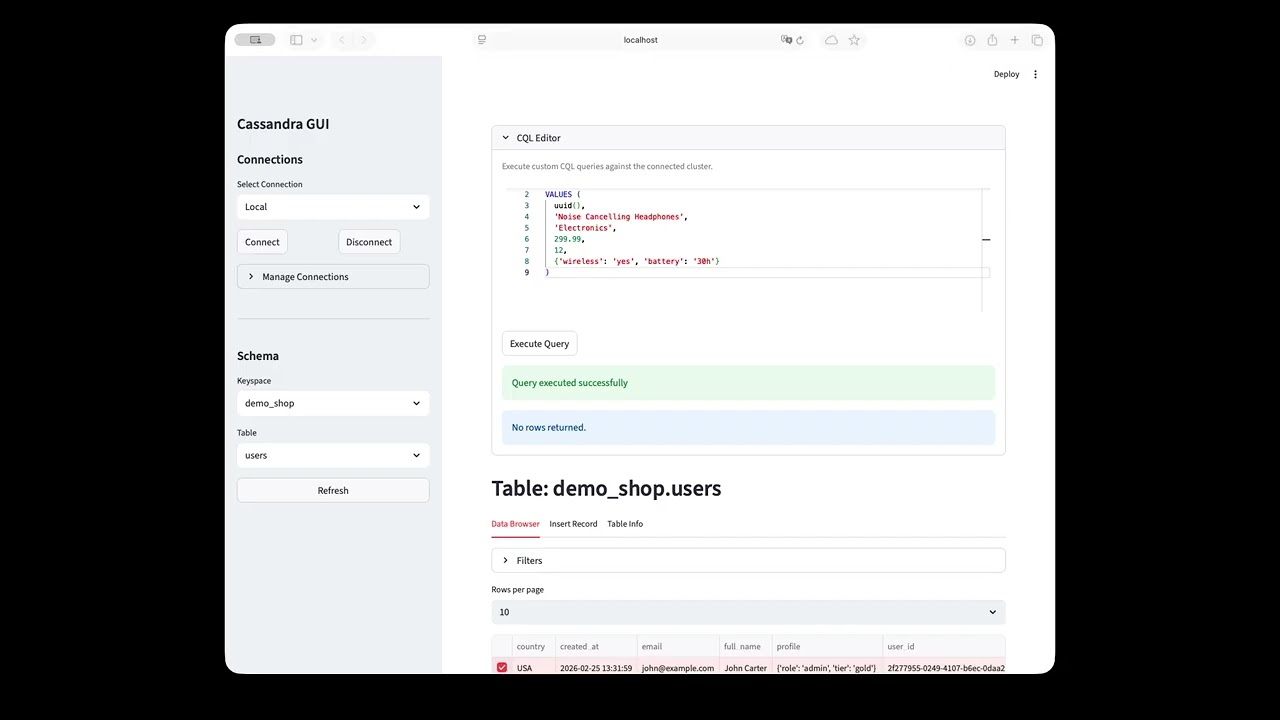Switch to the Insert Record tab
The image size is (1280, 720).
[x=573, y=524]
